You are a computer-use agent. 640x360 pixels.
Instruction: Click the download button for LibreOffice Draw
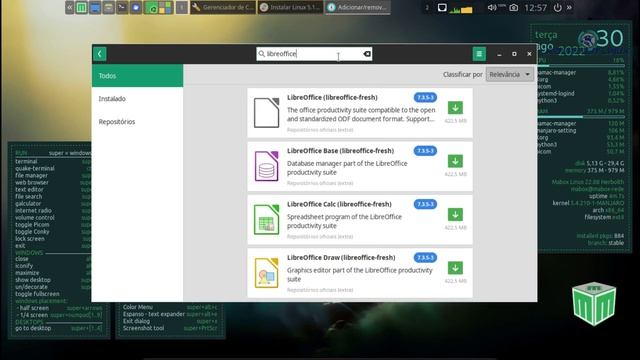(x=455, y=268)
